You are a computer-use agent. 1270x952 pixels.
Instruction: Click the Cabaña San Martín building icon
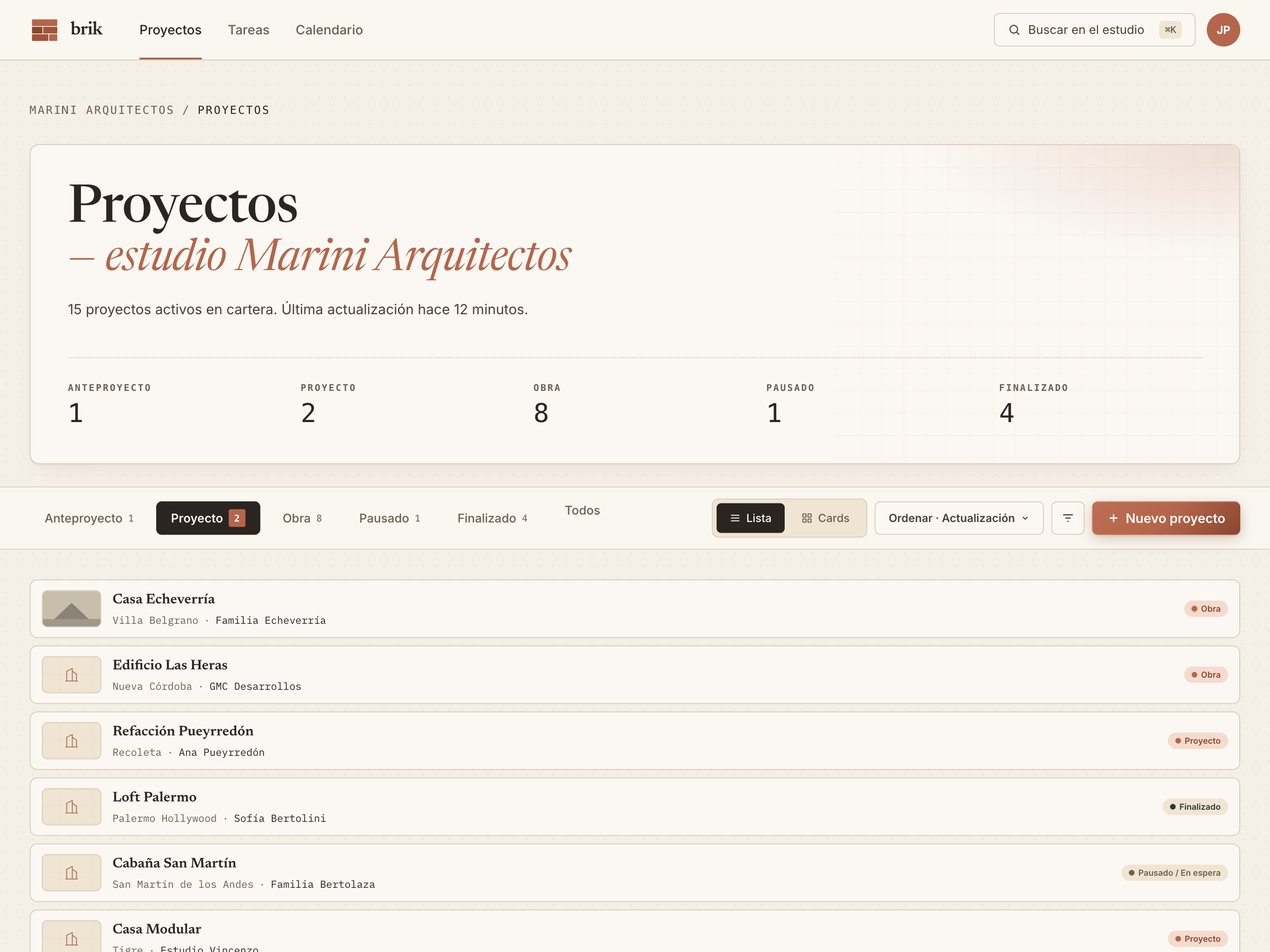tap(72, 873)
